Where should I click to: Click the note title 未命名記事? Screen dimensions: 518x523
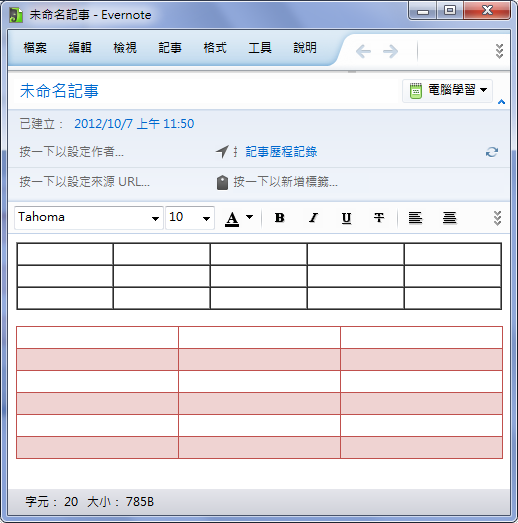click(59, 91)
